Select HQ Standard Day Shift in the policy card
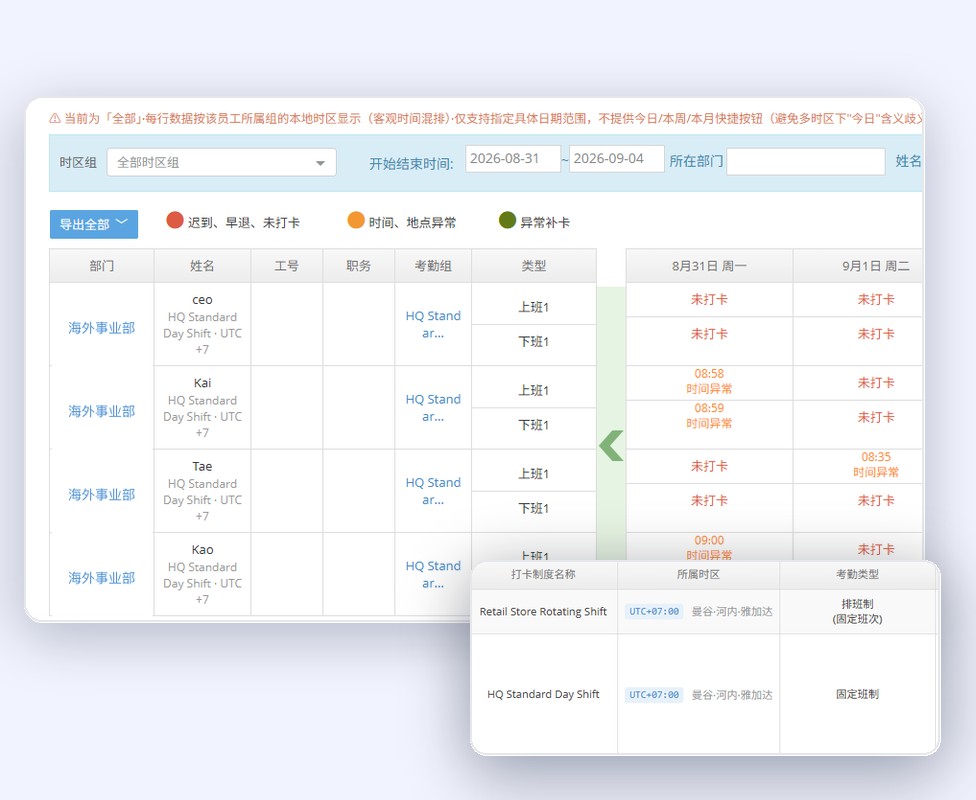Viewport: 976px width, 800px height. (x=543, y=694)
